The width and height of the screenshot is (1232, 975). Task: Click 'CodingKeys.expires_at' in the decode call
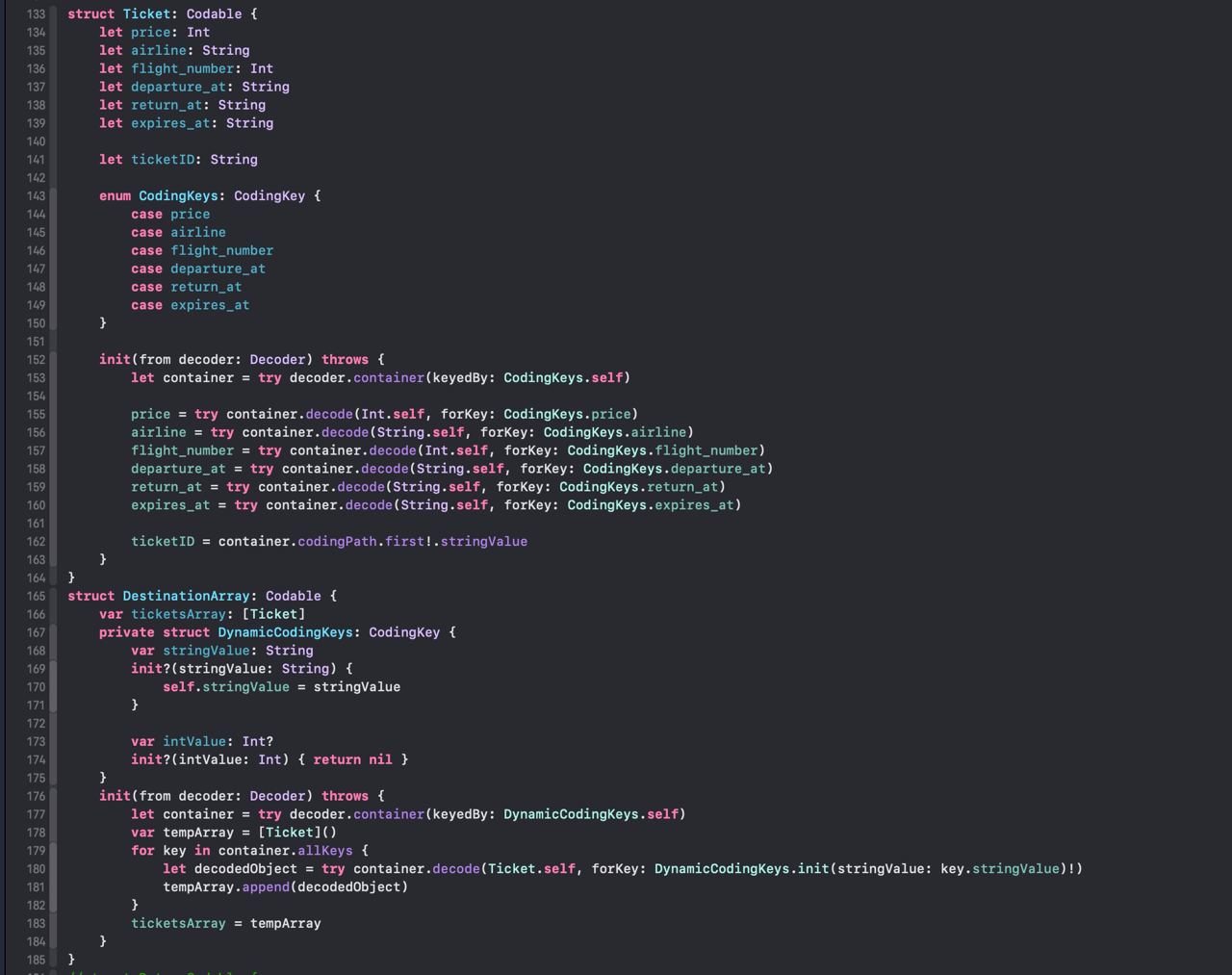tap(651, 506)
